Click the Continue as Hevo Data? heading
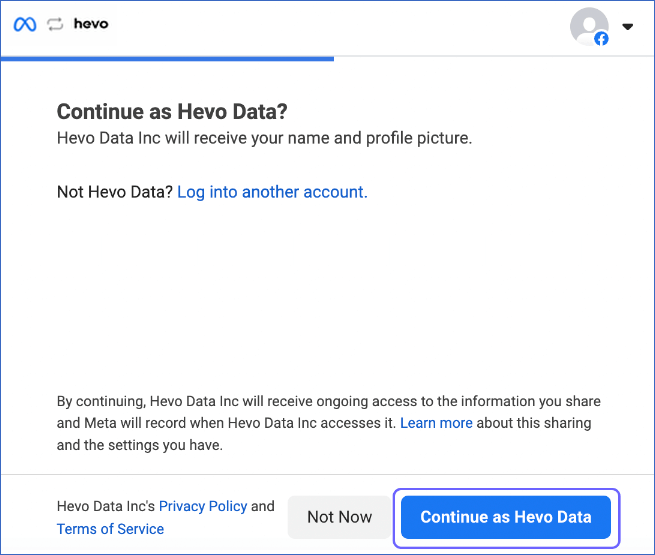The image size is (655, 555). click(x=172, y=112)
